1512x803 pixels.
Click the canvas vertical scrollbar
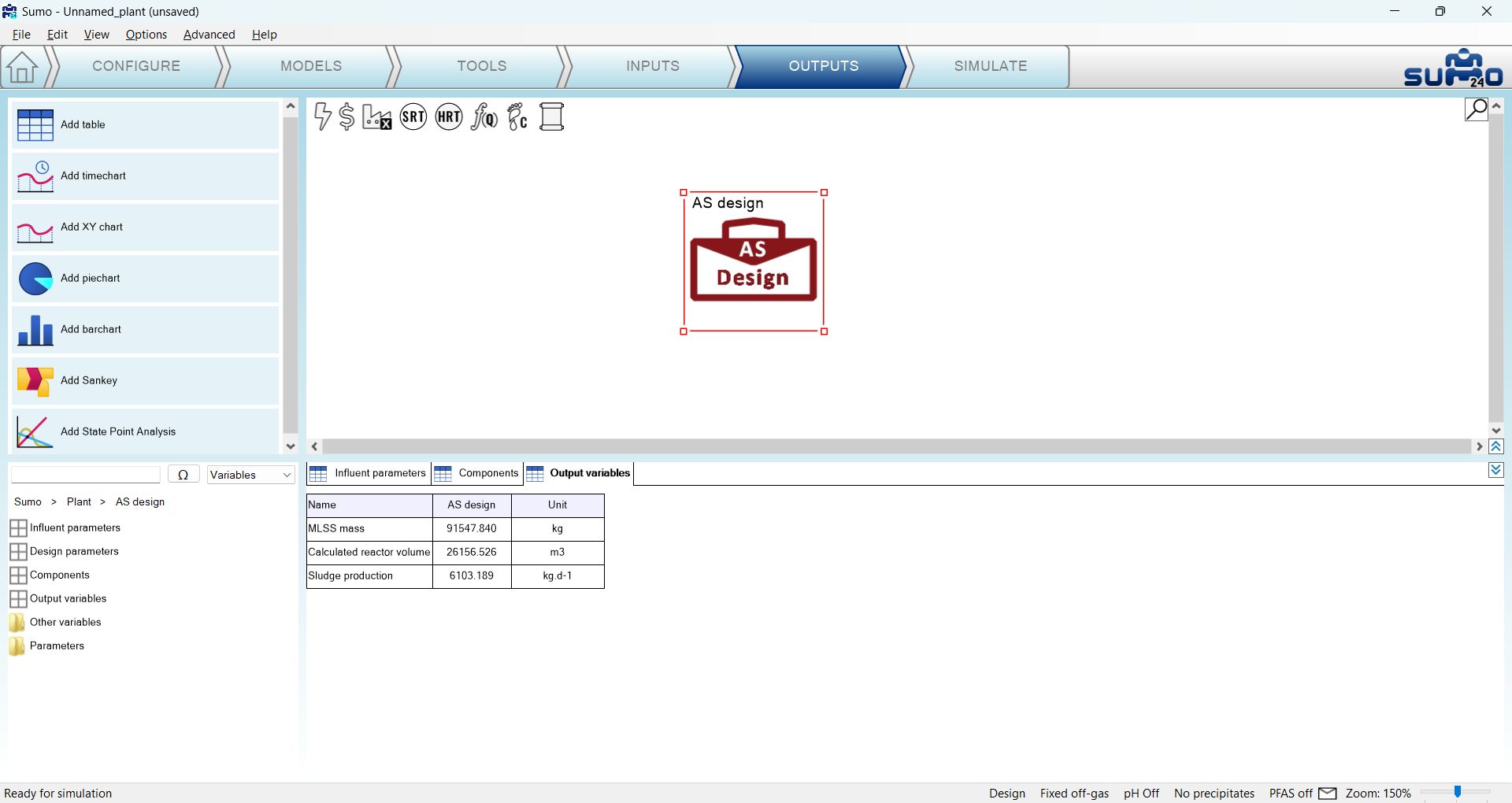coord(1496,268)
